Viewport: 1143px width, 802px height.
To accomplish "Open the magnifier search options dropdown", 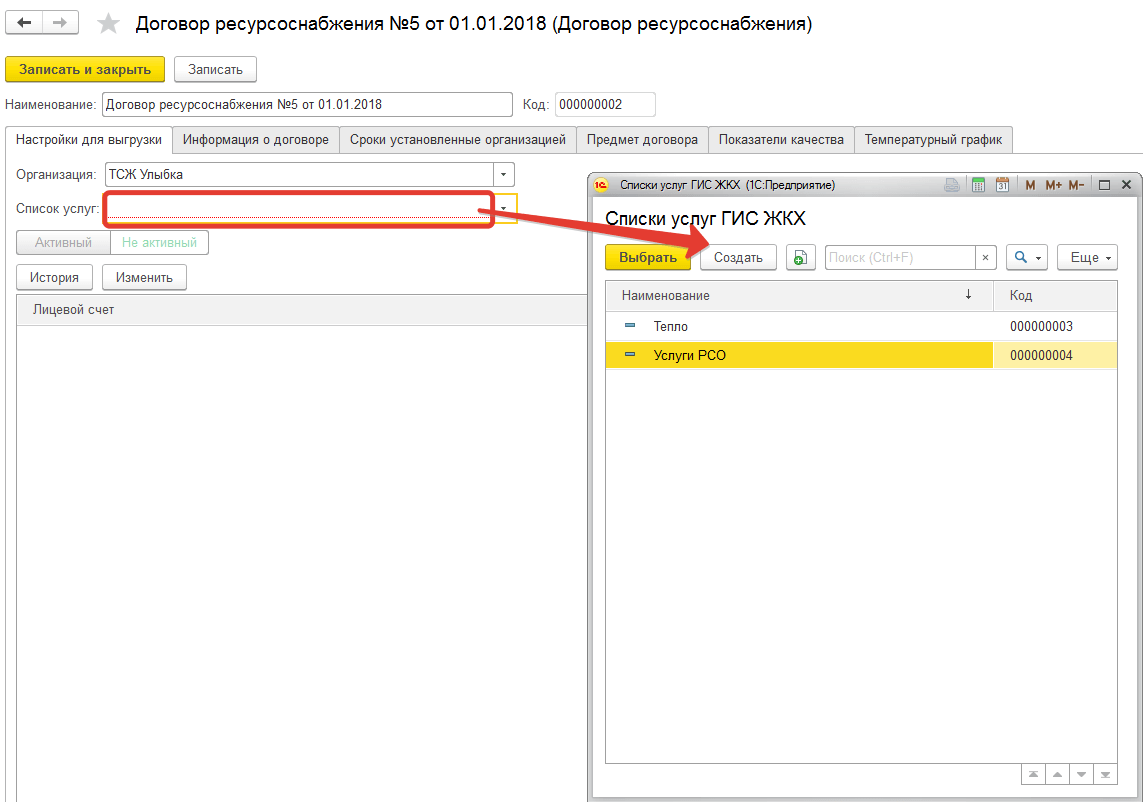I will tap(1026, 257).
